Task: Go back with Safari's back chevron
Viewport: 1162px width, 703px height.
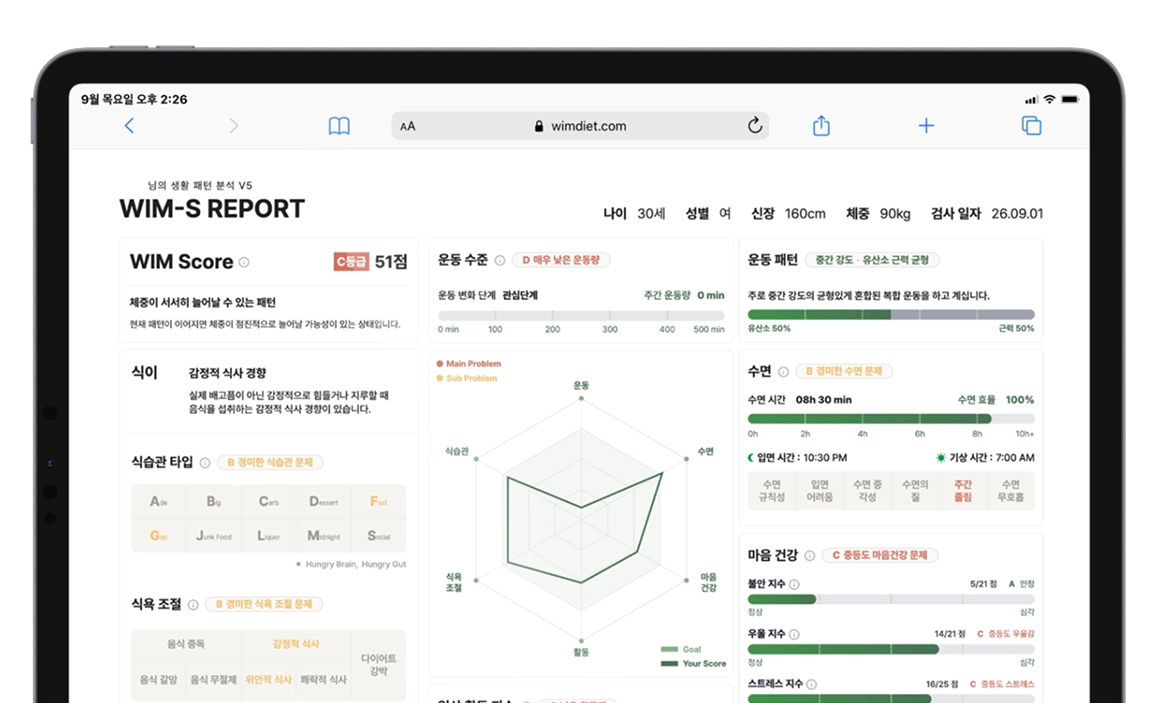Action: pos(130,126)
